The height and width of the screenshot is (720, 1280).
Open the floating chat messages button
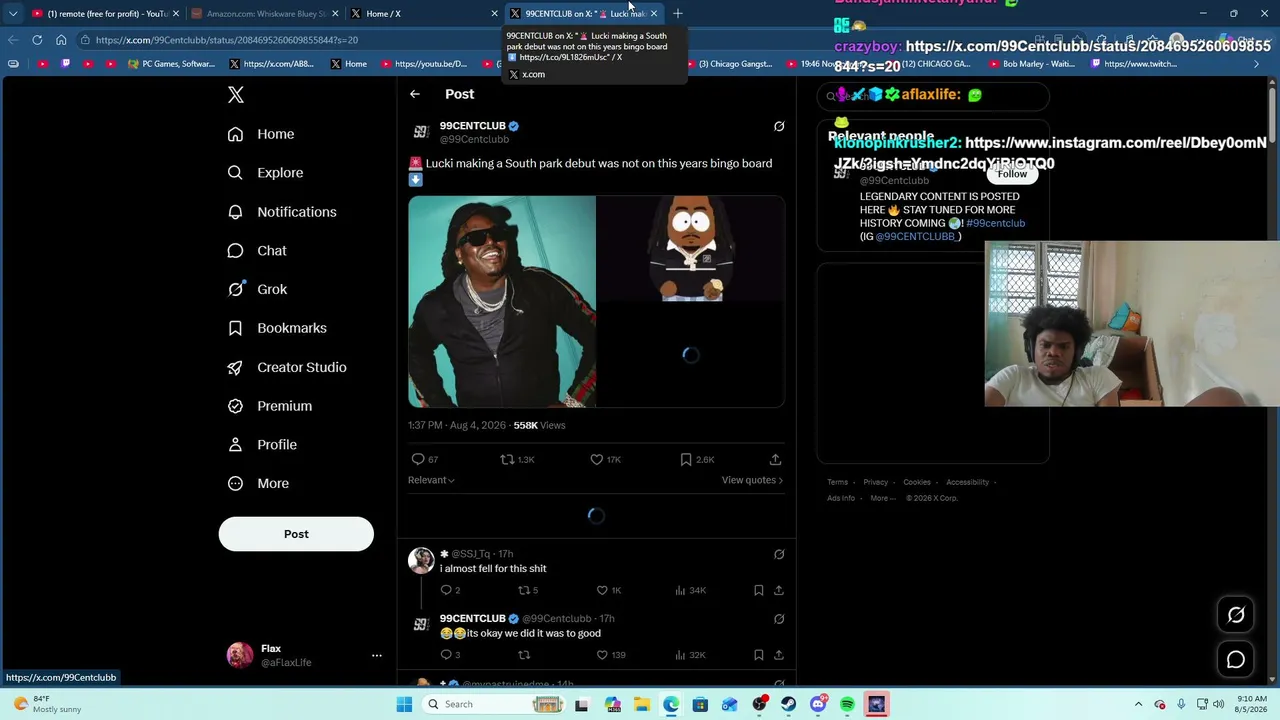1236,660
